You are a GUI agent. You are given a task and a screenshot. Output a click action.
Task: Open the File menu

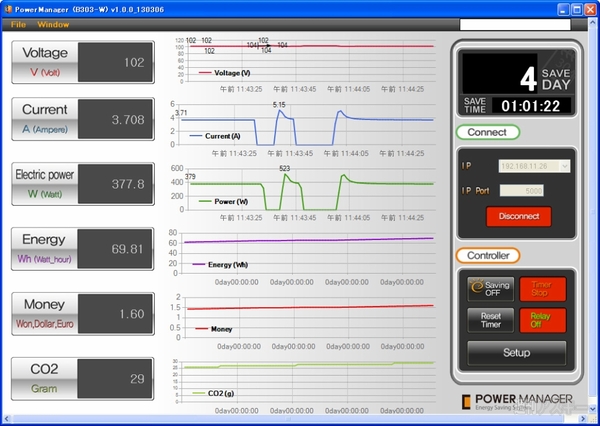coord(18,24)
